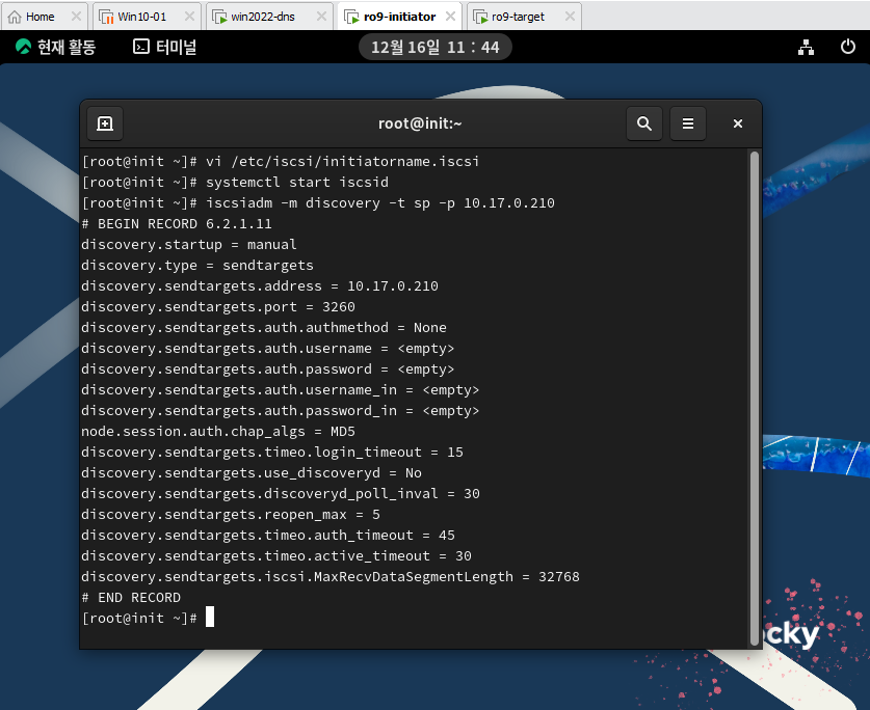Click the win2022-dns tab VM icon
870x710 pixels.
pyautogui.click(x=220, y=17)
